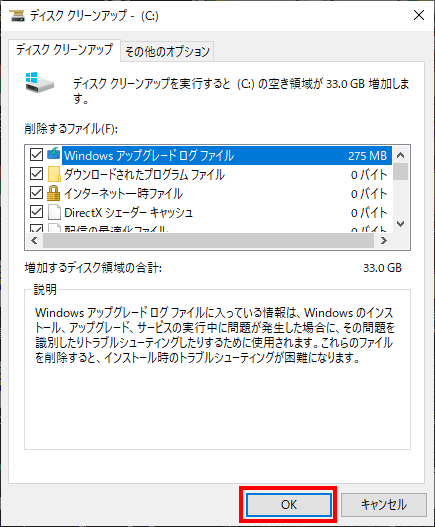Click the file list scroll down arrow
This screenshot has height=527, width=435.
pos(400,224)
